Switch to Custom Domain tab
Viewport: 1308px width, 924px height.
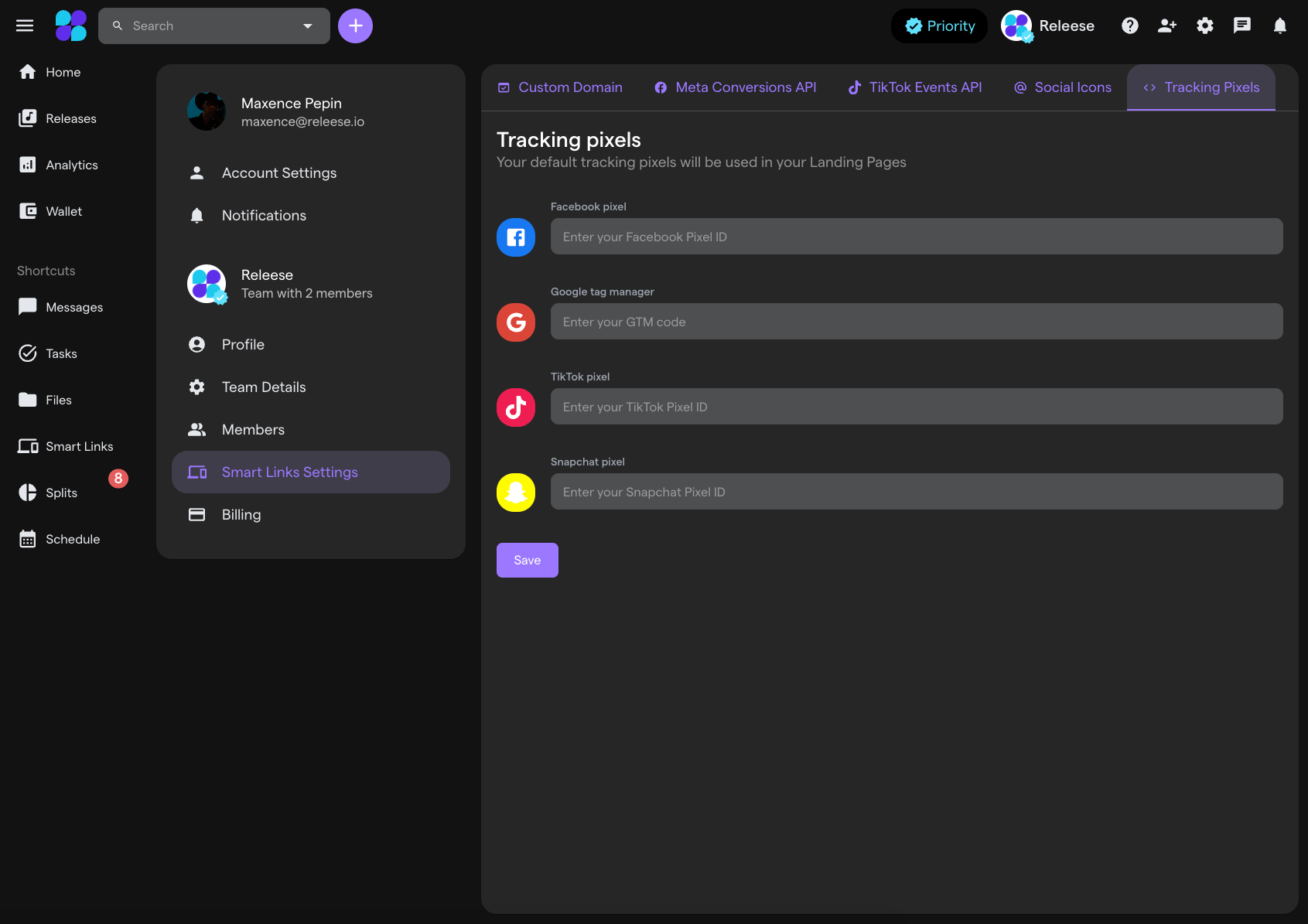coord(560,87)
